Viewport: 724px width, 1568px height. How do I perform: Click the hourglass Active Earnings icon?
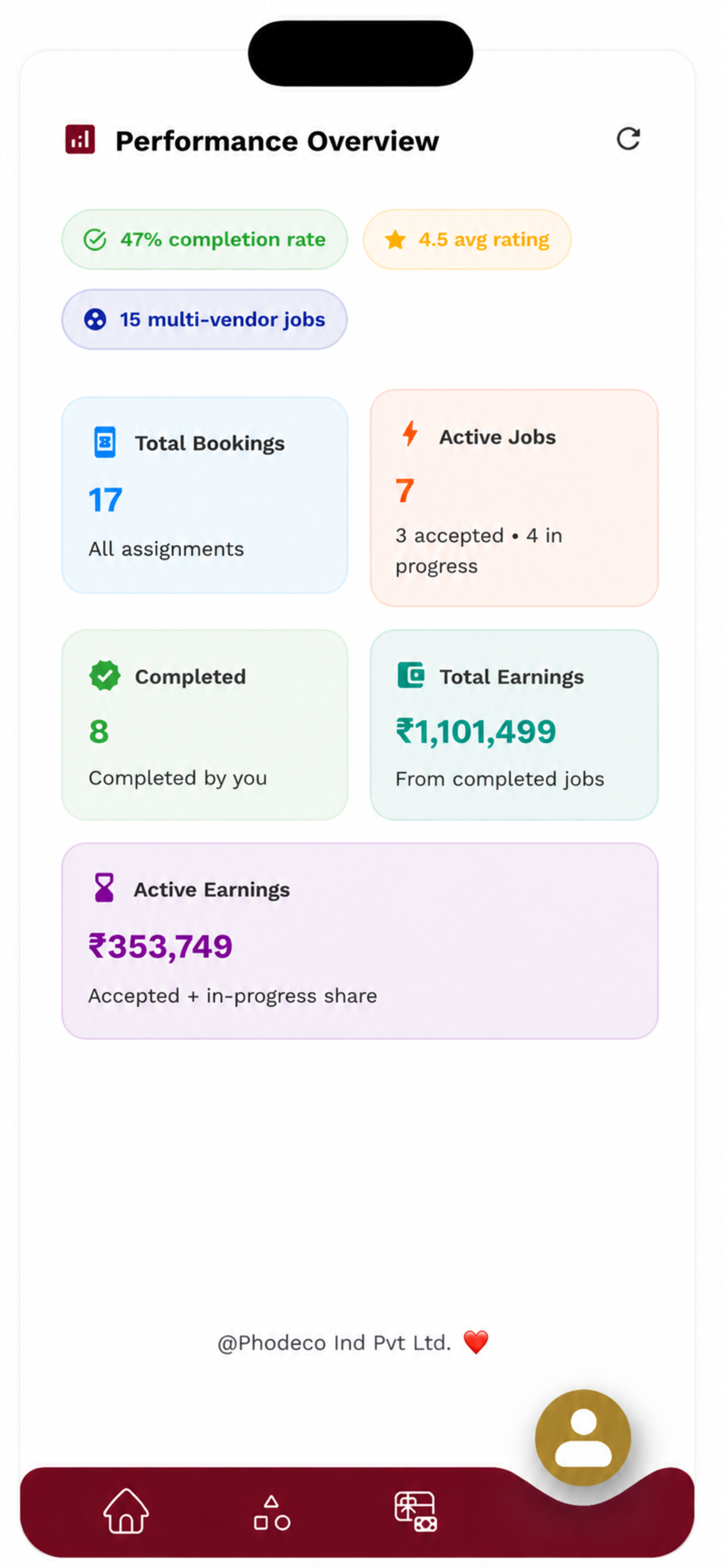104,887
